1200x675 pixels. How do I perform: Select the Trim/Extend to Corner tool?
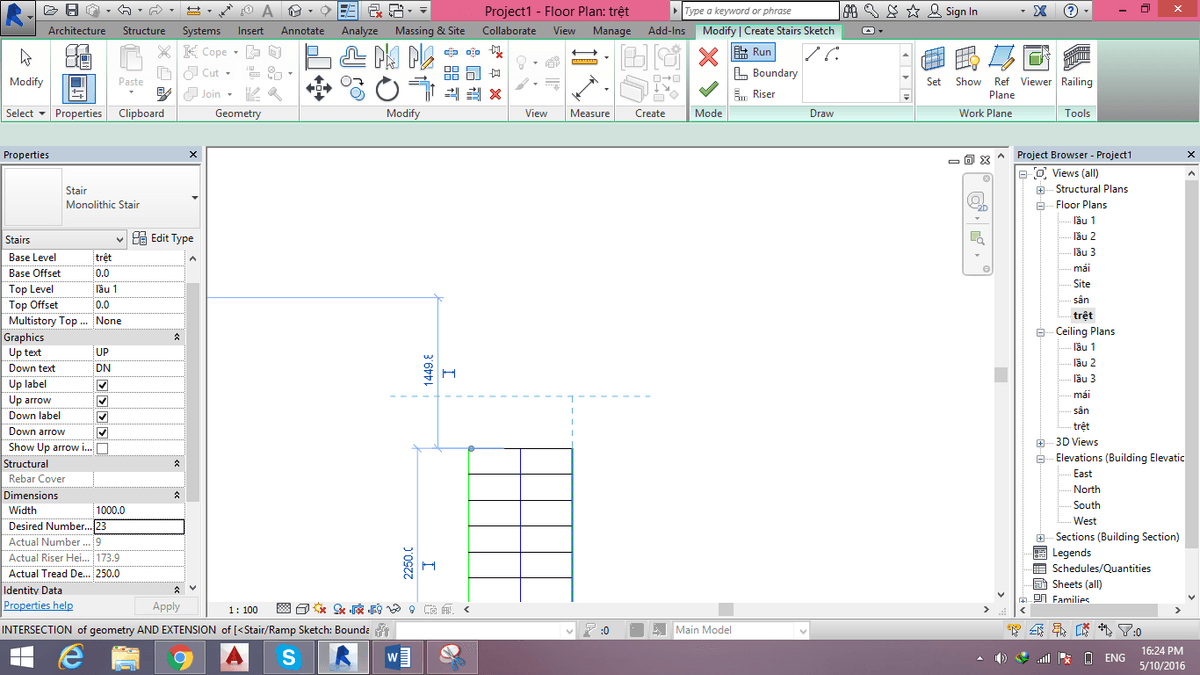click(x=422, y=89)
